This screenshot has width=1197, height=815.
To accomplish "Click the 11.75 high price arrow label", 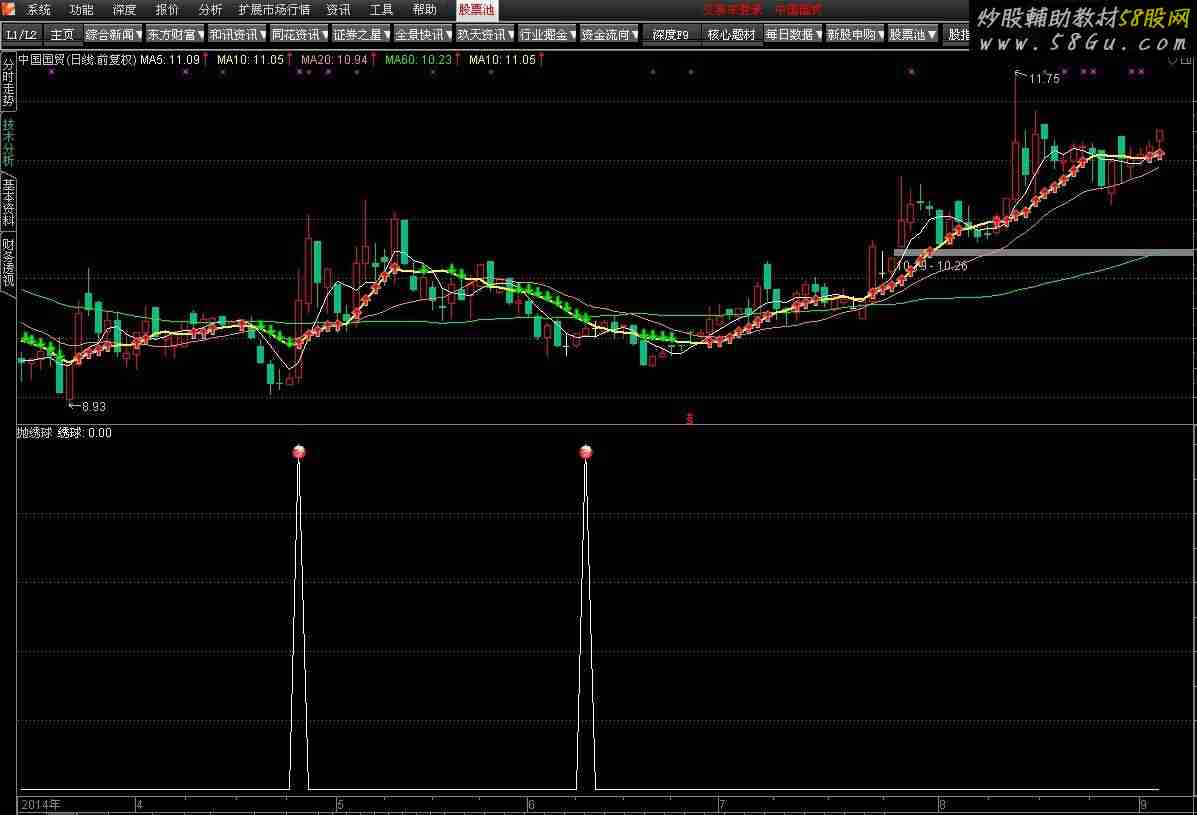I will [x=1038, y=78].
